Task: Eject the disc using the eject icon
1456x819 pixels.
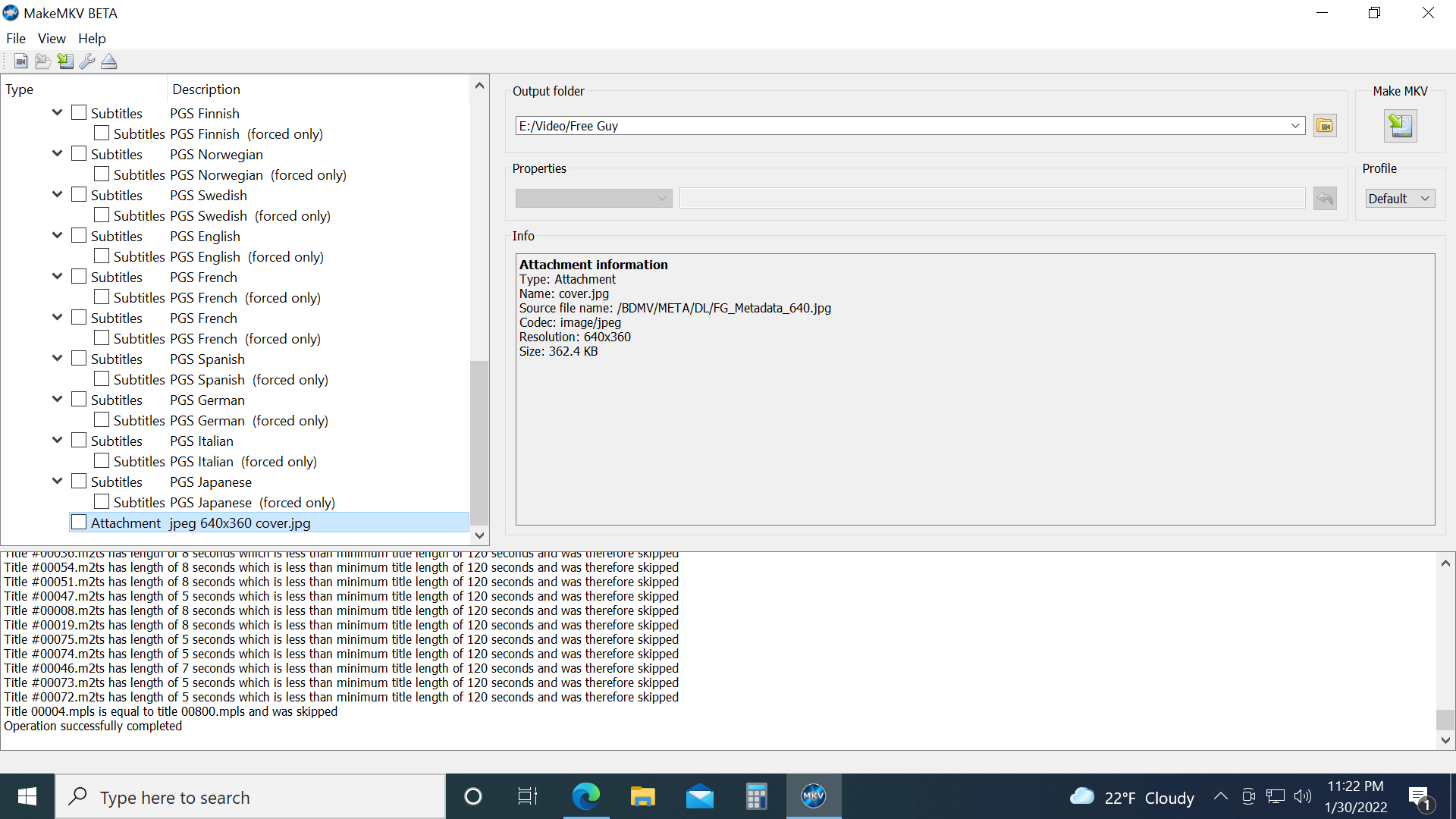Action: point(109,61)
